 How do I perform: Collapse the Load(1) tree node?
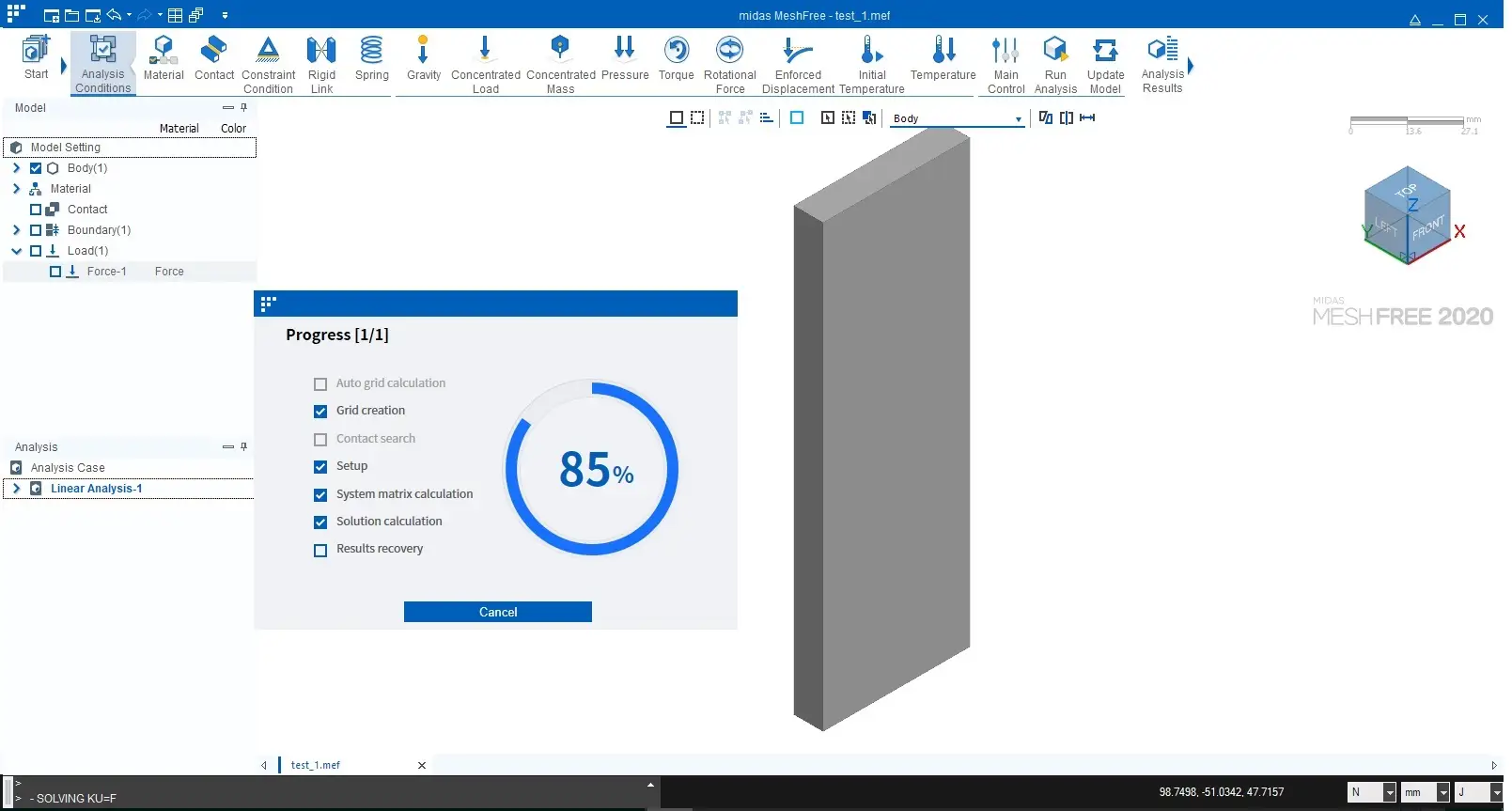tap(16, 251)
